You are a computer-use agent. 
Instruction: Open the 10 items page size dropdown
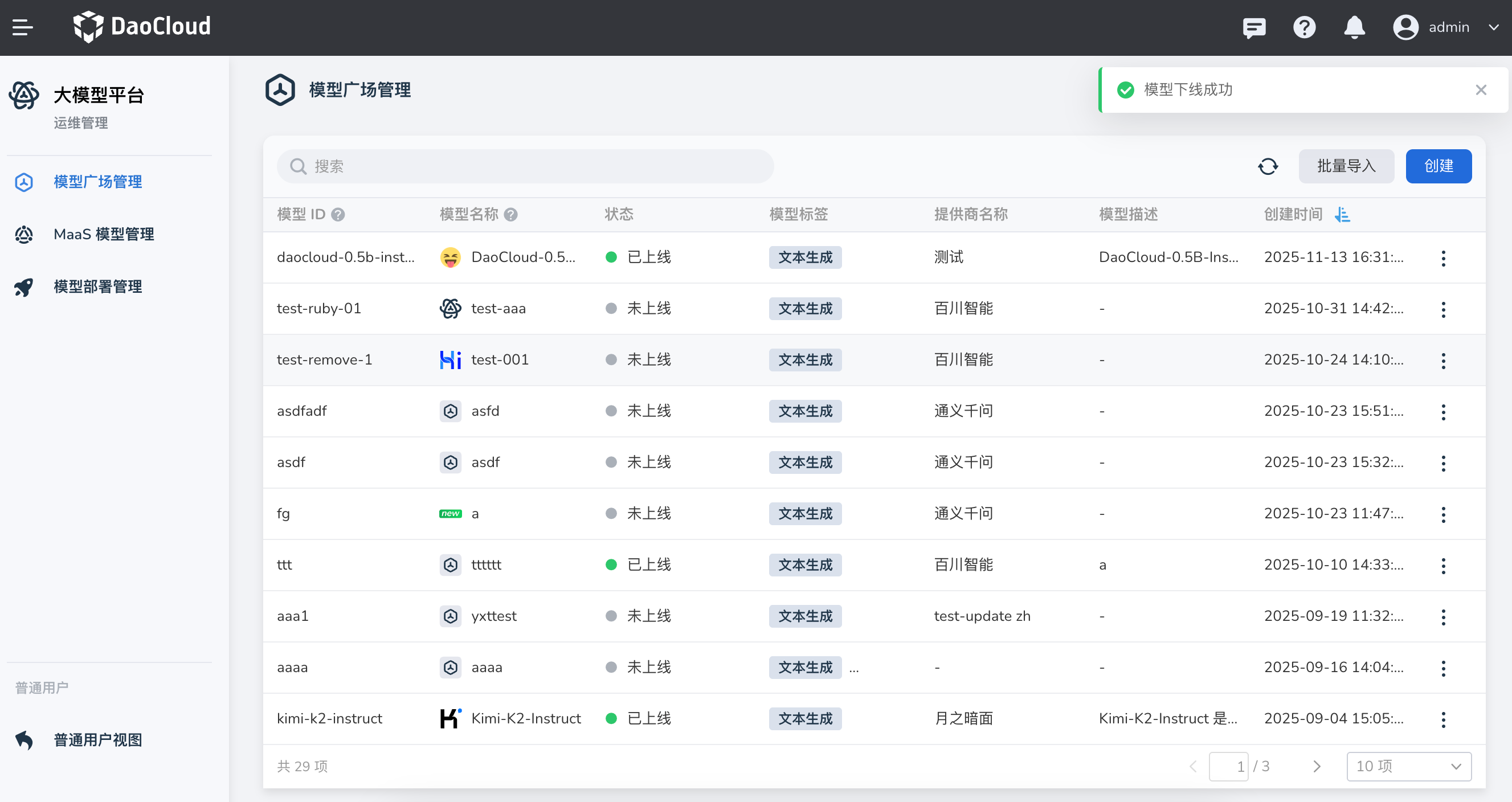[x=1409, y=766]
